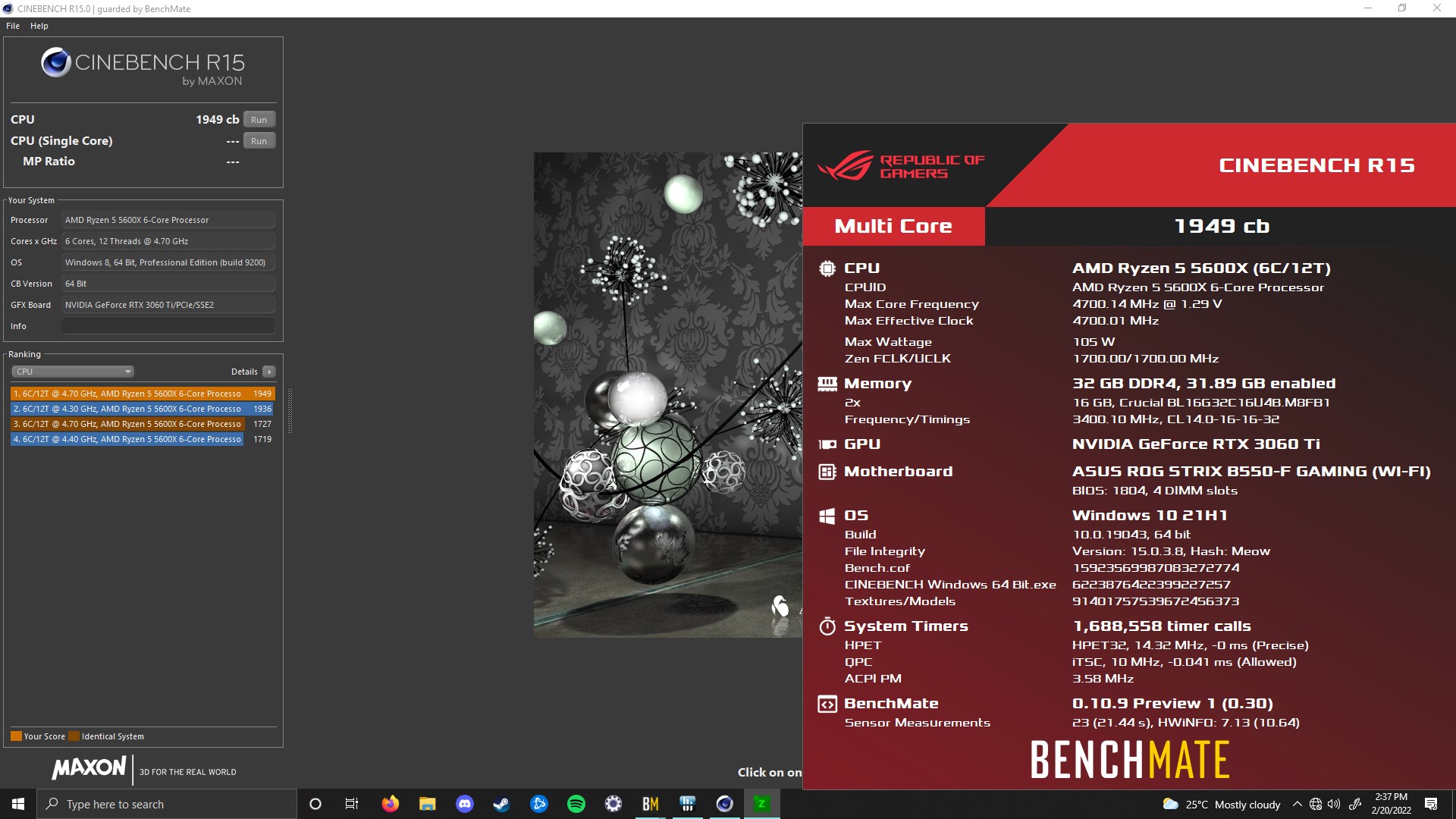Click the rendered scene image
This screenshot has width=1456, height=819.
point(667,394)
